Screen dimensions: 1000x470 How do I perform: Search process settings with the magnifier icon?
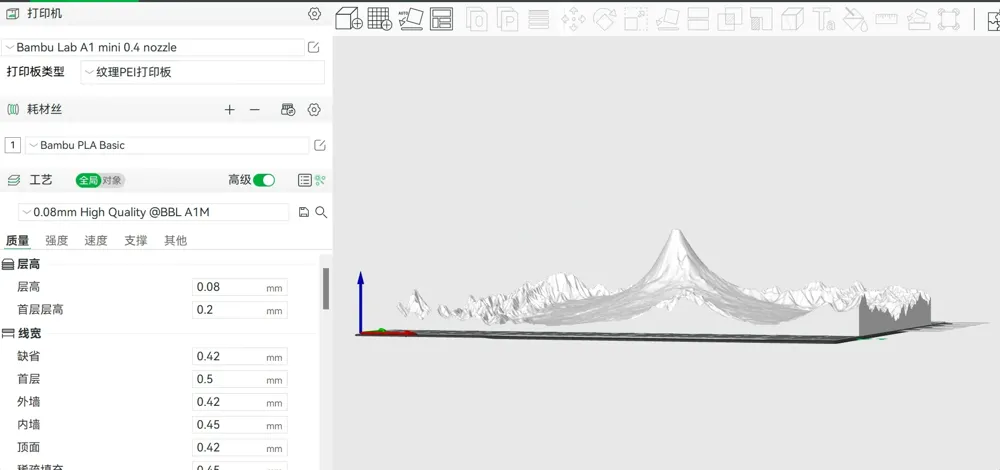click(x=321, y=212)
